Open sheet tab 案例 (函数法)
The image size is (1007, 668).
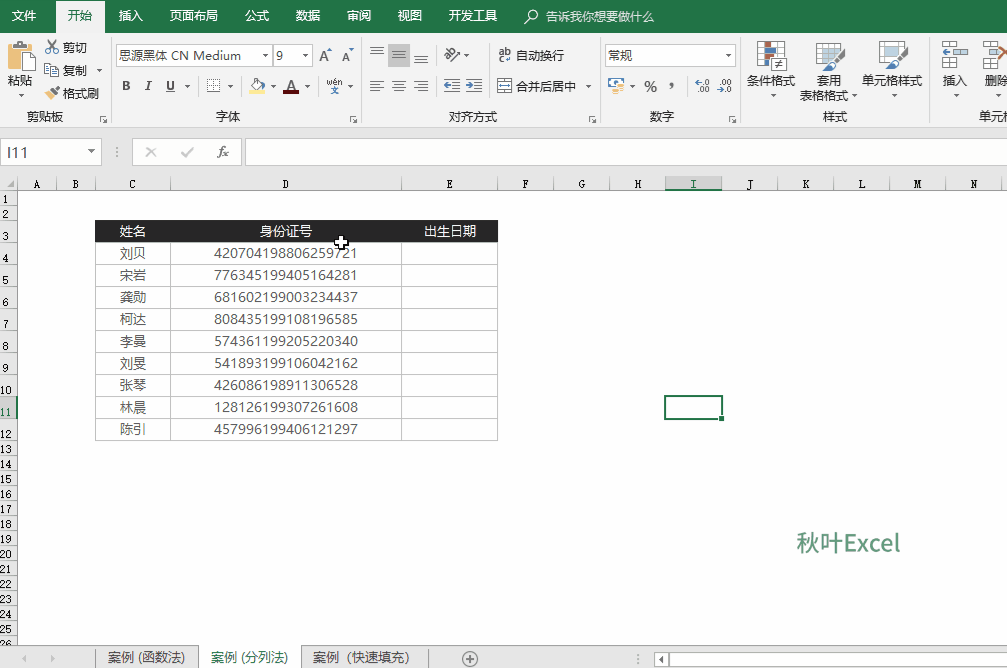point(146,658)
